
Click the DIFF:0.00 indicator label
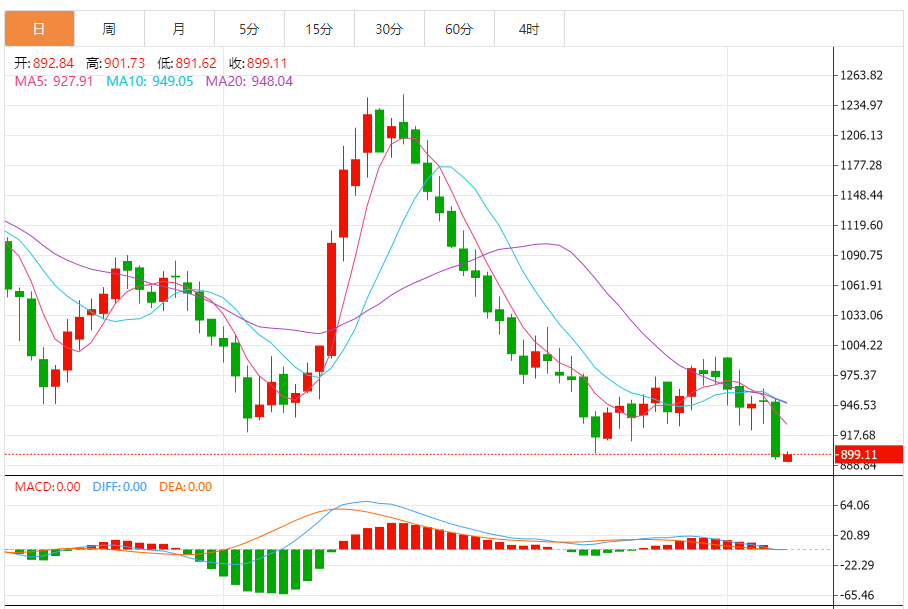coord(120,487)
